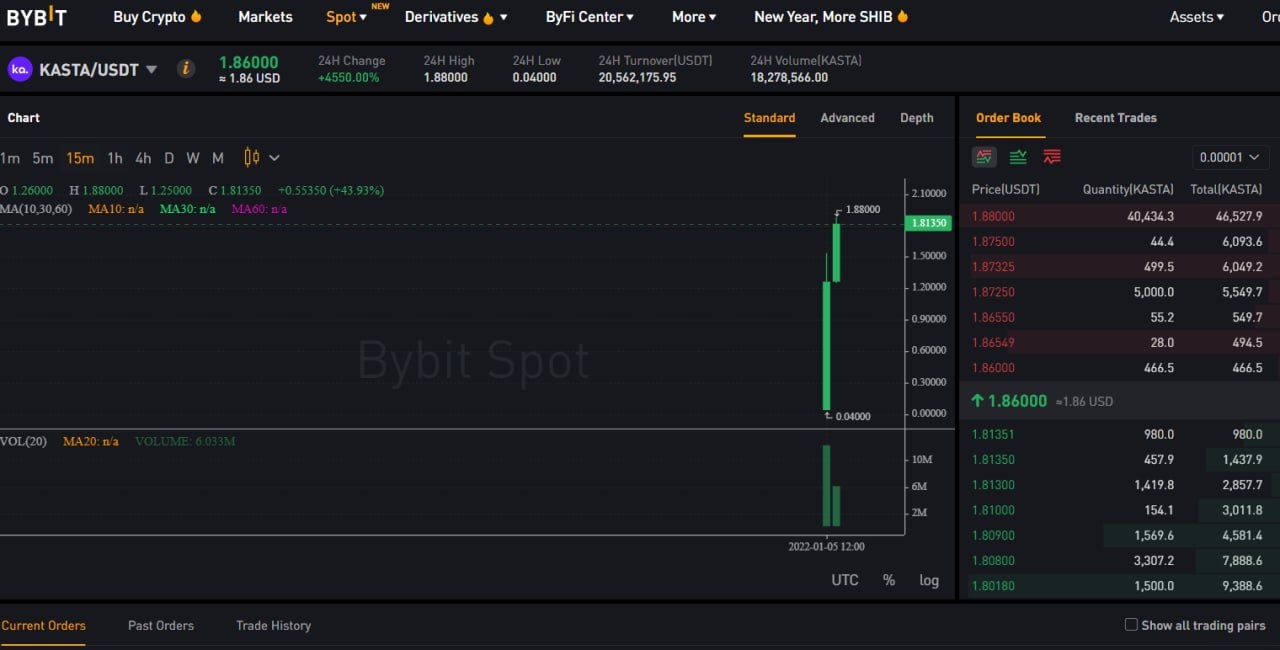Image resolution: width=1280 pixels, height=650 pixels.
Task: Click the KASTA coin logo icon
Action: coord(20,69)
